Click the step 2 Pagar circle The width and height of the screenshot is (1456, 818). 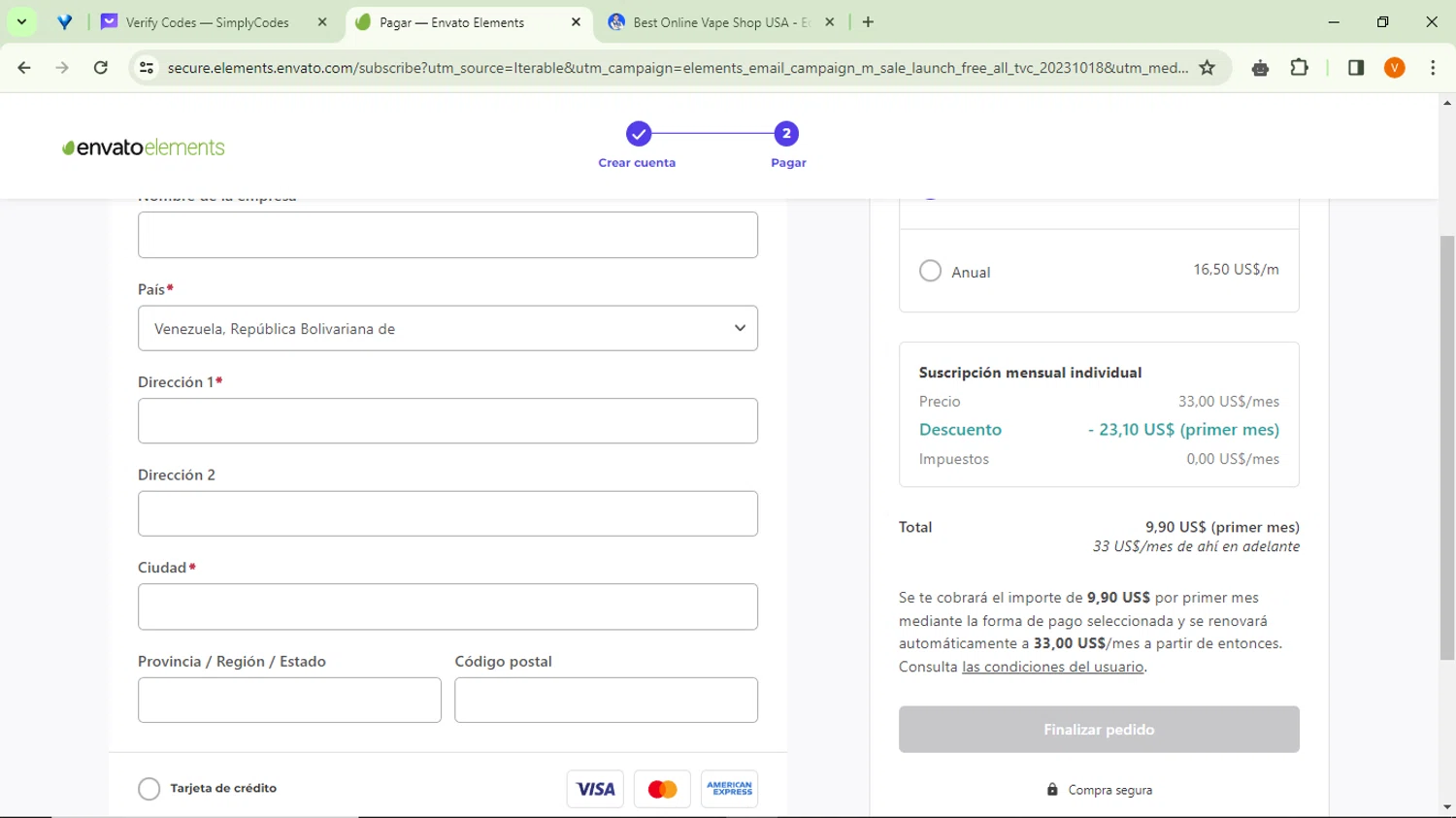pyautogui.click(x=786, y=134)
